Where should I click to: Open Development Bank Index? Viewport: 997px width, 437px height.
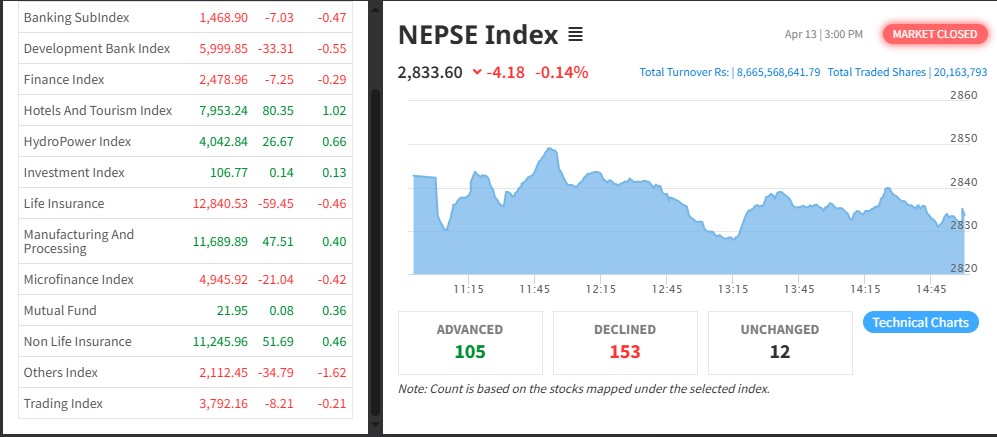point(96,49)
